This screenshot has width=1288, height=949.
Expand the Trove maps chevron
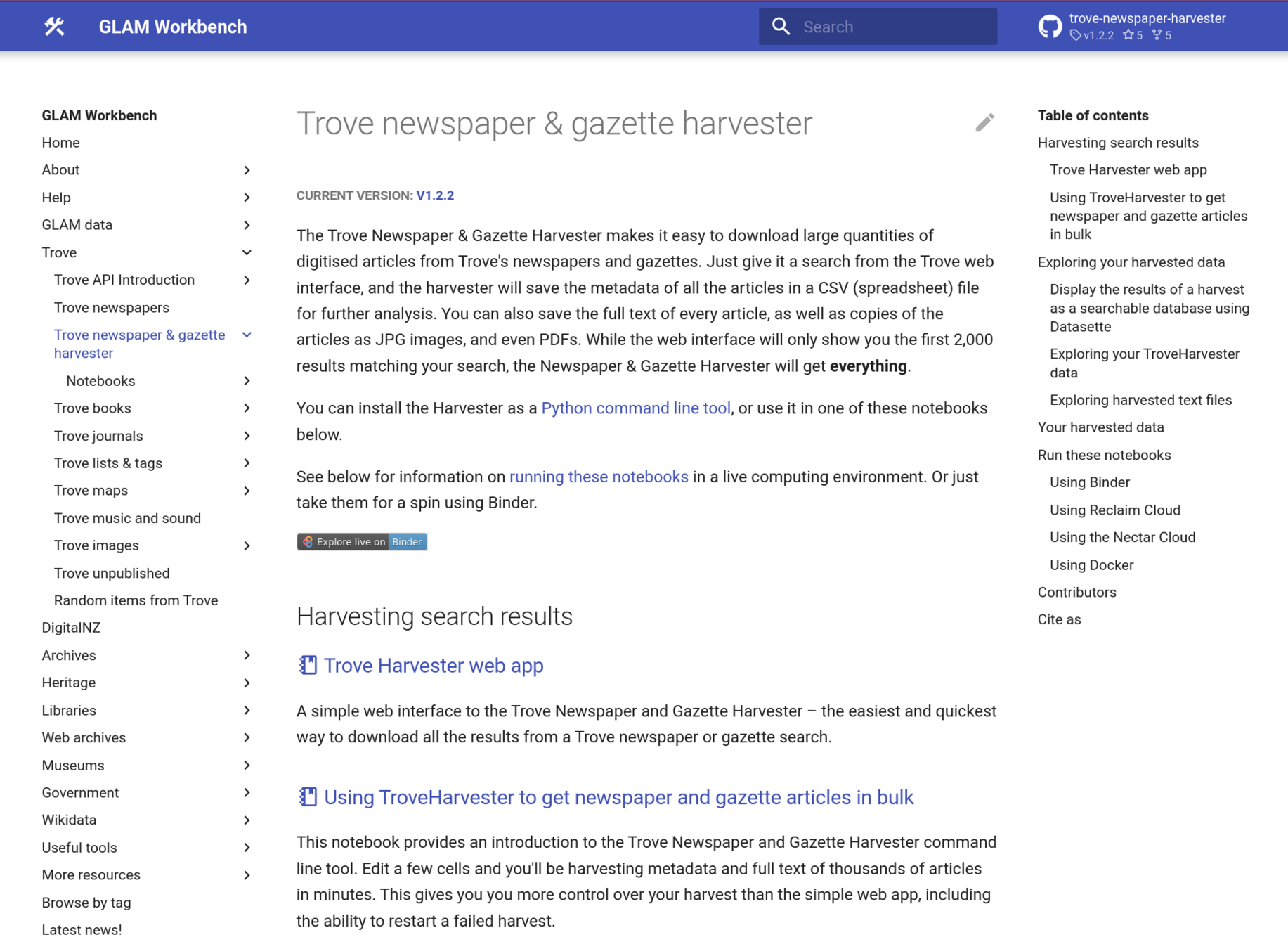point(247,491)
